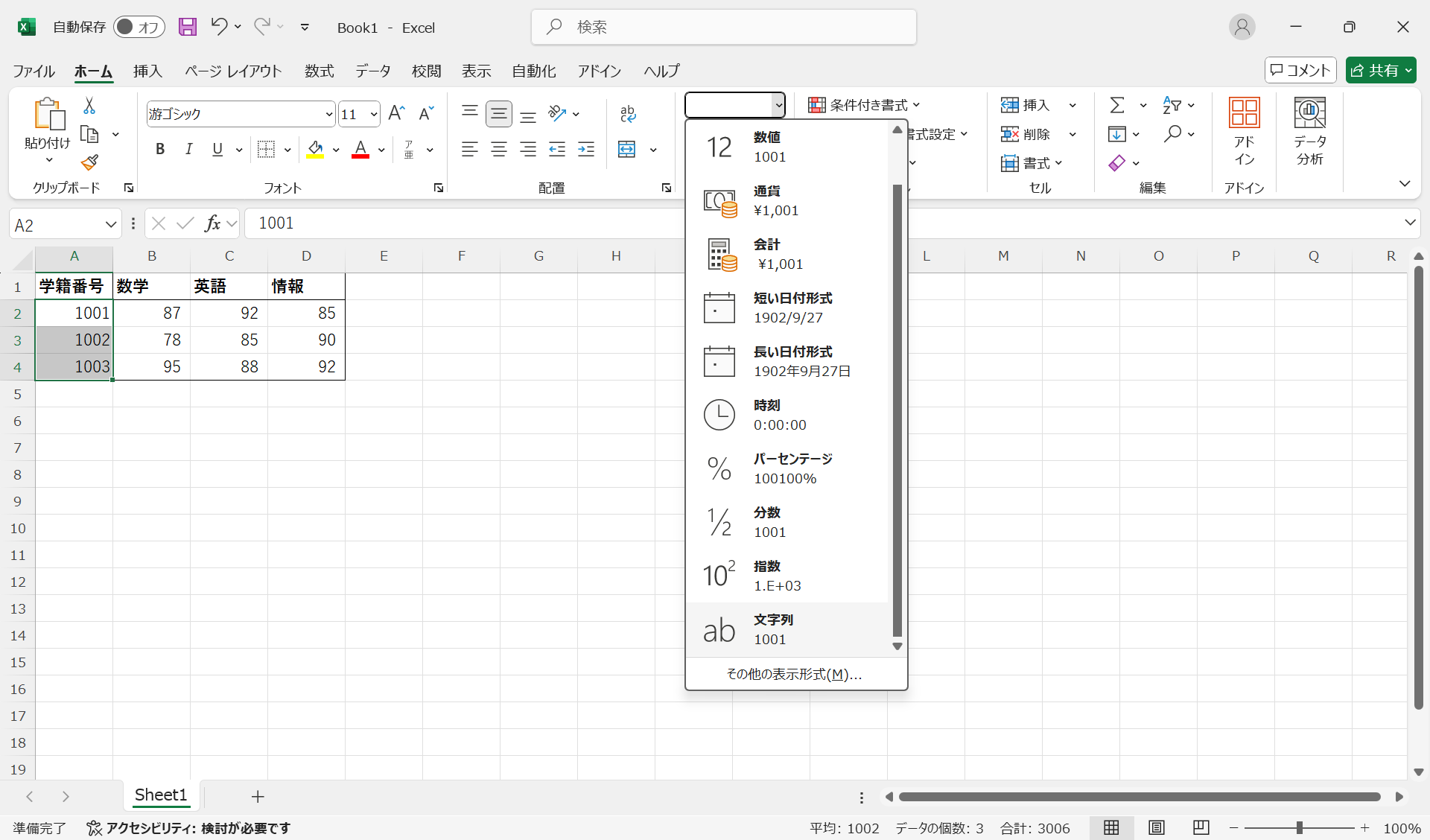
Task: Open the Name Box dropdown arrow
Action: click(110, 225)
